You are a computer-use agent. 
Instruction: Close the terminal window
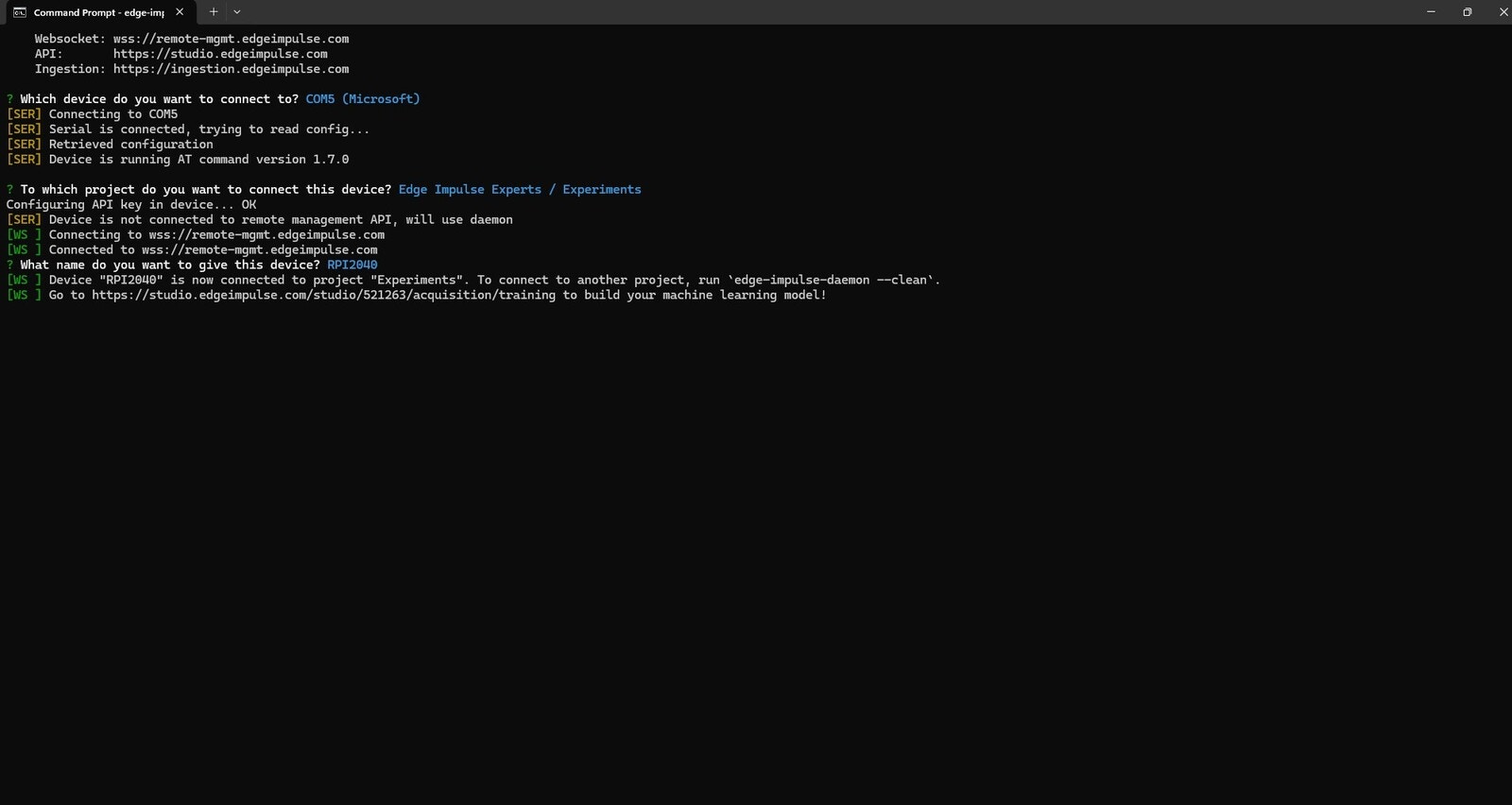pyautogui.click(x=1503, y=12)
